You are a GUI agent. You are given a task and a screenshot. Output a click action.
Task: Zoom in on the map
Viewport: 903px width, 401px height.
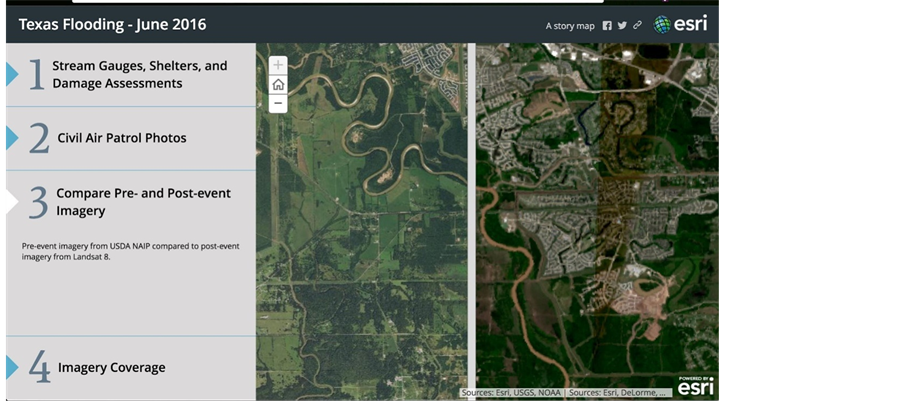click(x=278, y=65)
